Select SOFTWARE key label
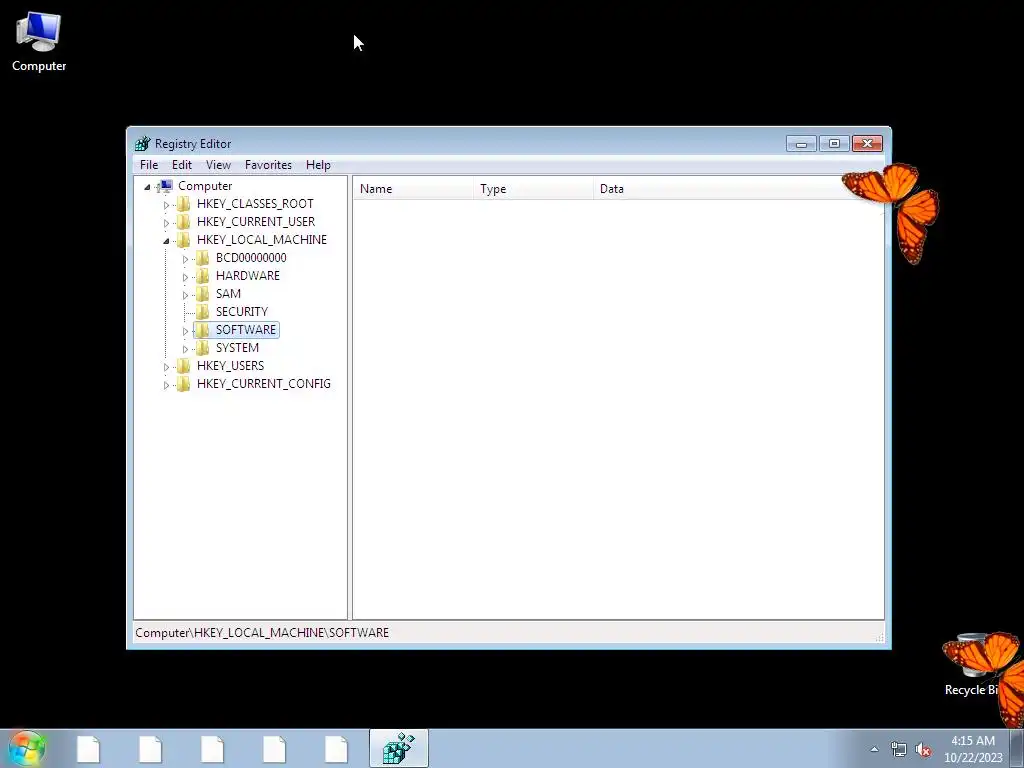Image resolution: width=1024 pixels, height=768 pixels. [x=246, y=330]
